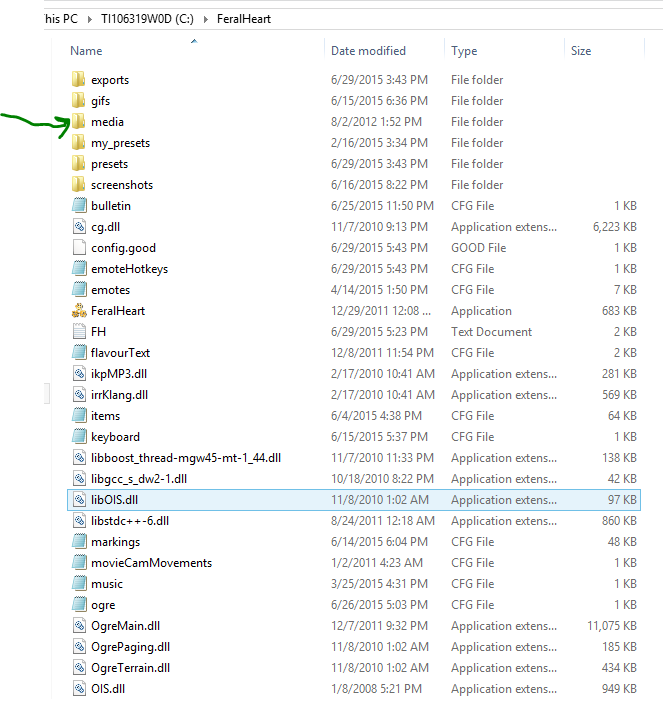Select the file named libstdc++-6.dll
Viewport: 663px width, 711px height.
pos(130,521)
